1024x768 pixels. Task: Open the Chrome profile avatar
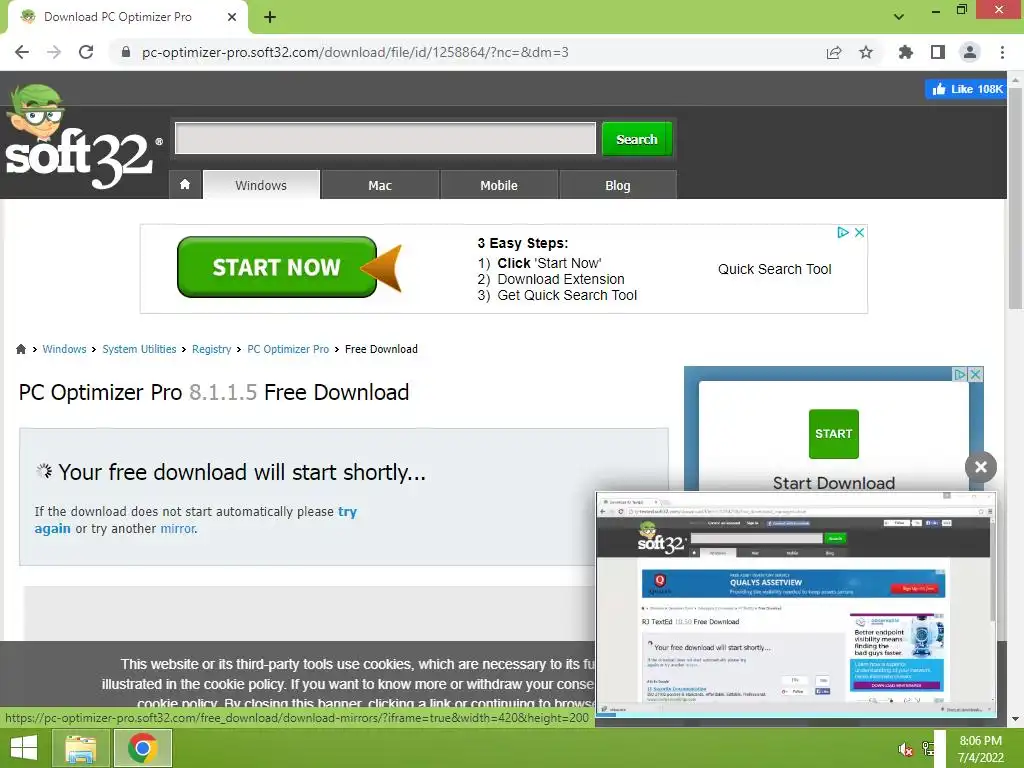click(970, 52)
